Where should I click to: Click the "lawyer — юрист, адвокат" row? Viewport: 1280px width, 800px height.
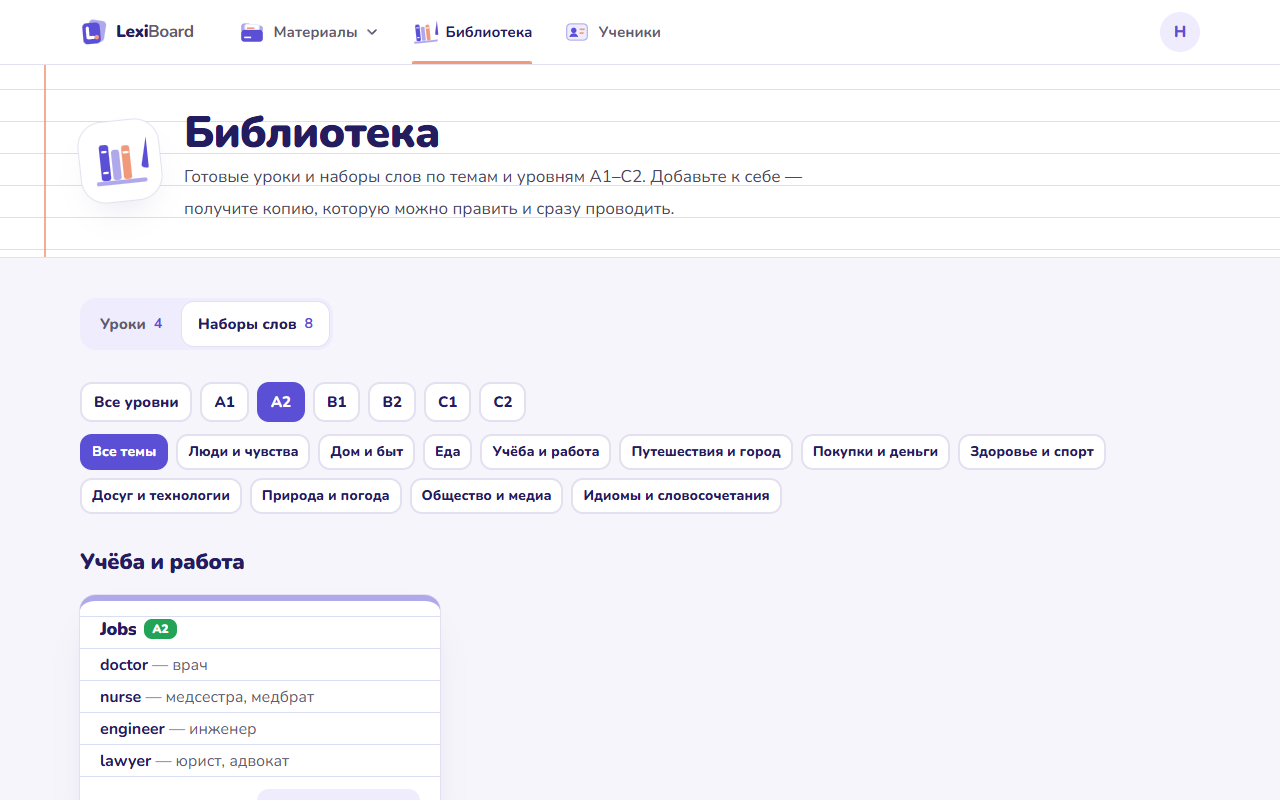[x=260, y=761]
